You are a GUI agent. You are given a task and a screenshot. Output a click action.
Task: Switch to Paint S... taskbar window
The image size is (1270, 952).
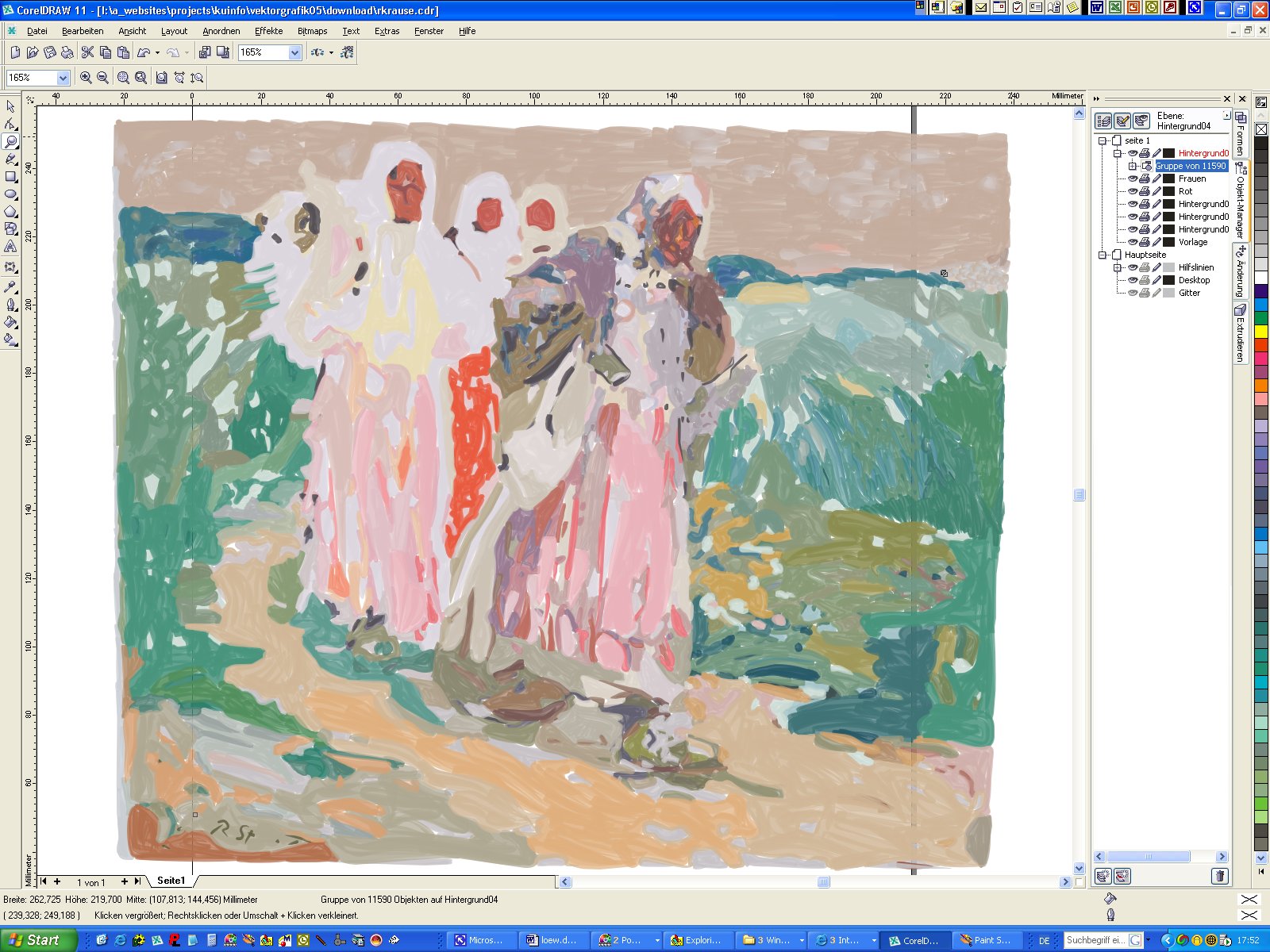[985, 940]
